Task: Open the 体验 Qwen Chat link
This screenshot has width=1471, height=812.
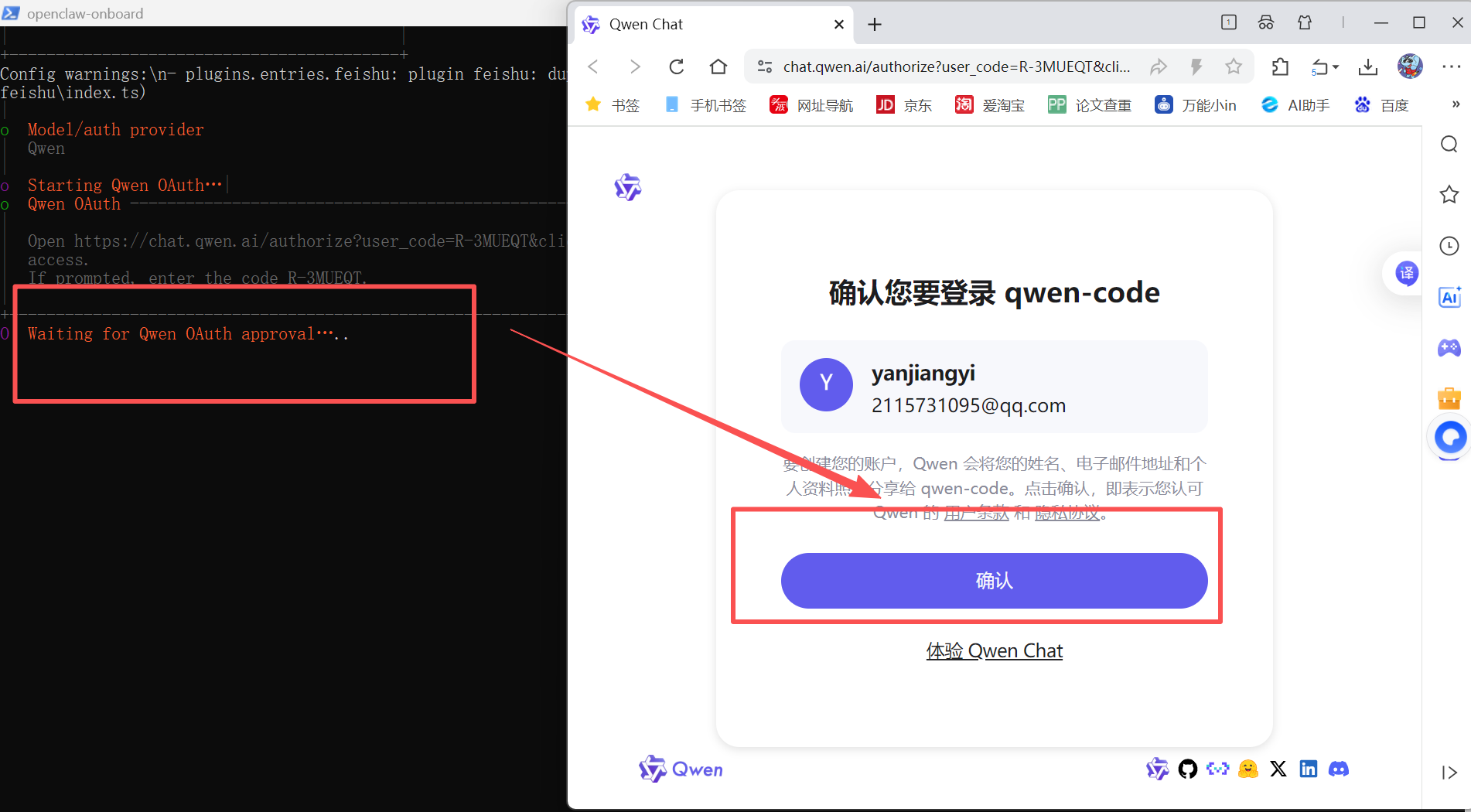Action: click(995, 651)
